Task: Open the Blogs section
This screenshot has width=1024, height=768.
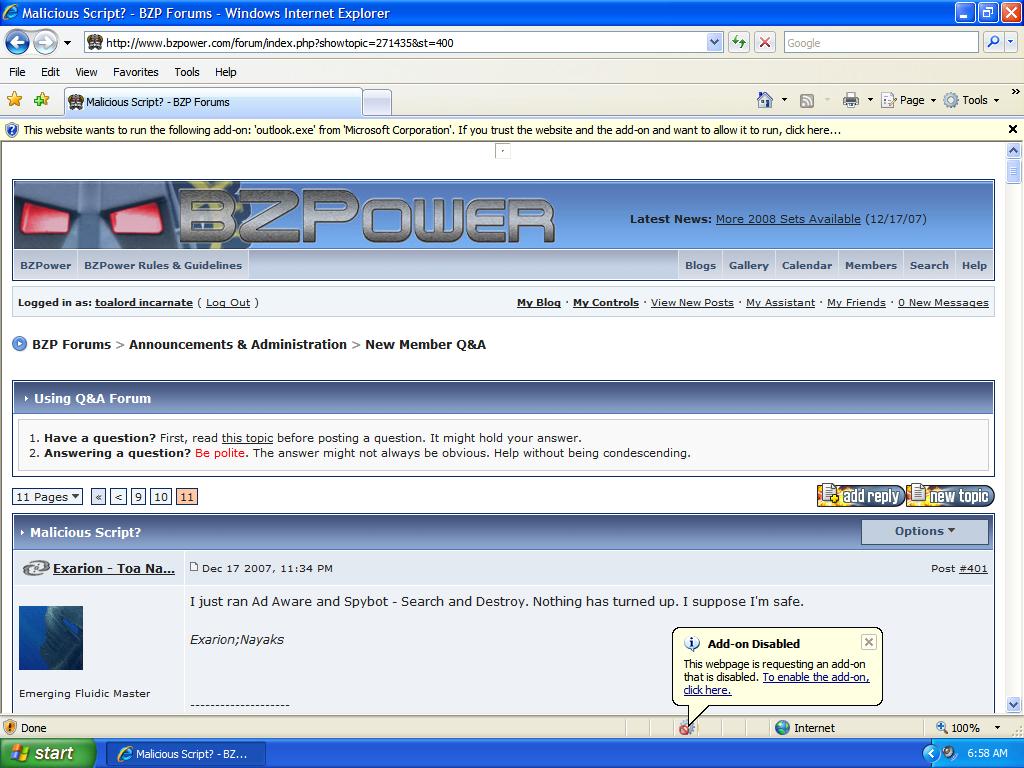Action: (700, 265)
